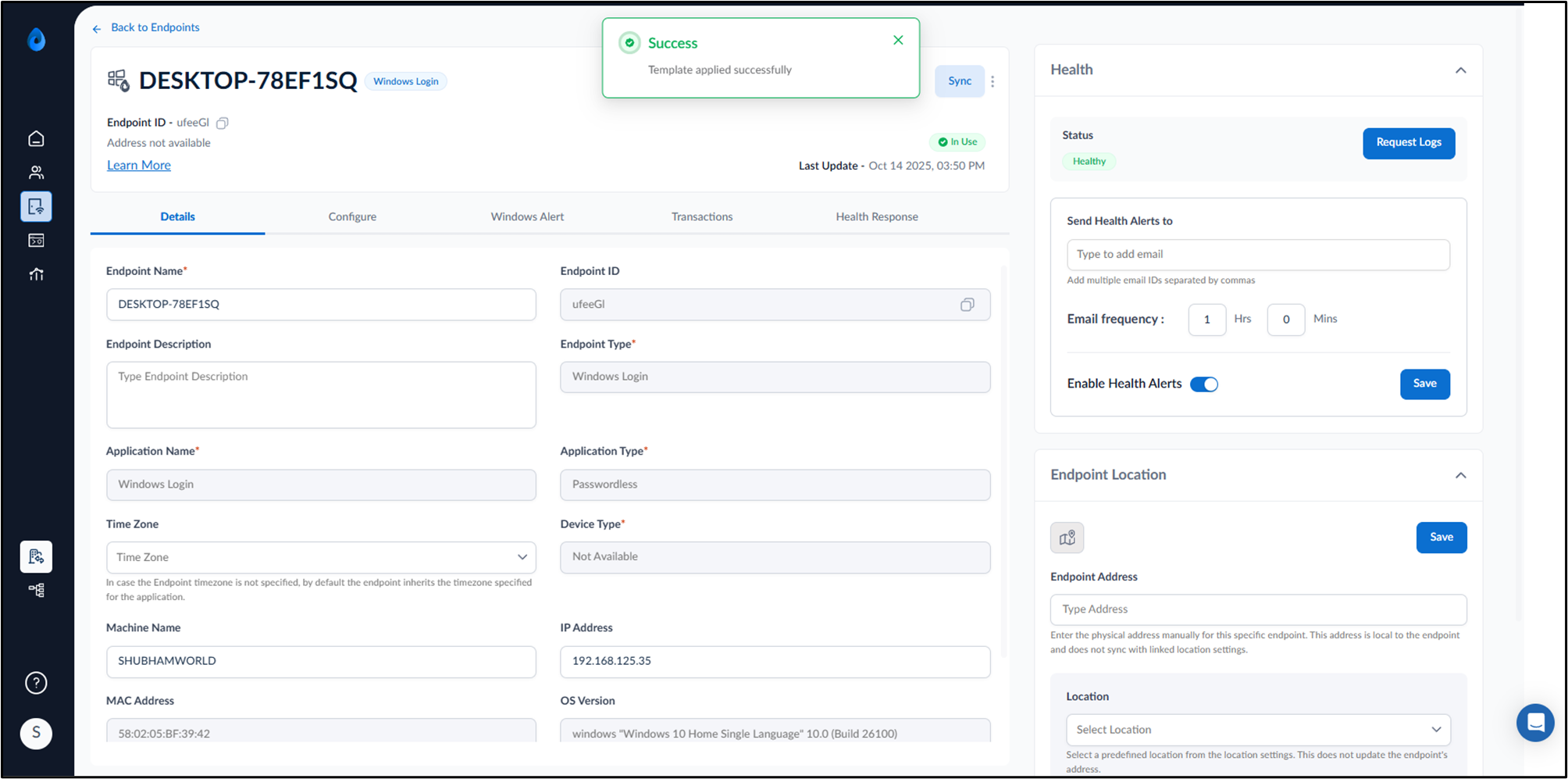
Task: Click the Endpoint Name input field
Action: (321, 305)
